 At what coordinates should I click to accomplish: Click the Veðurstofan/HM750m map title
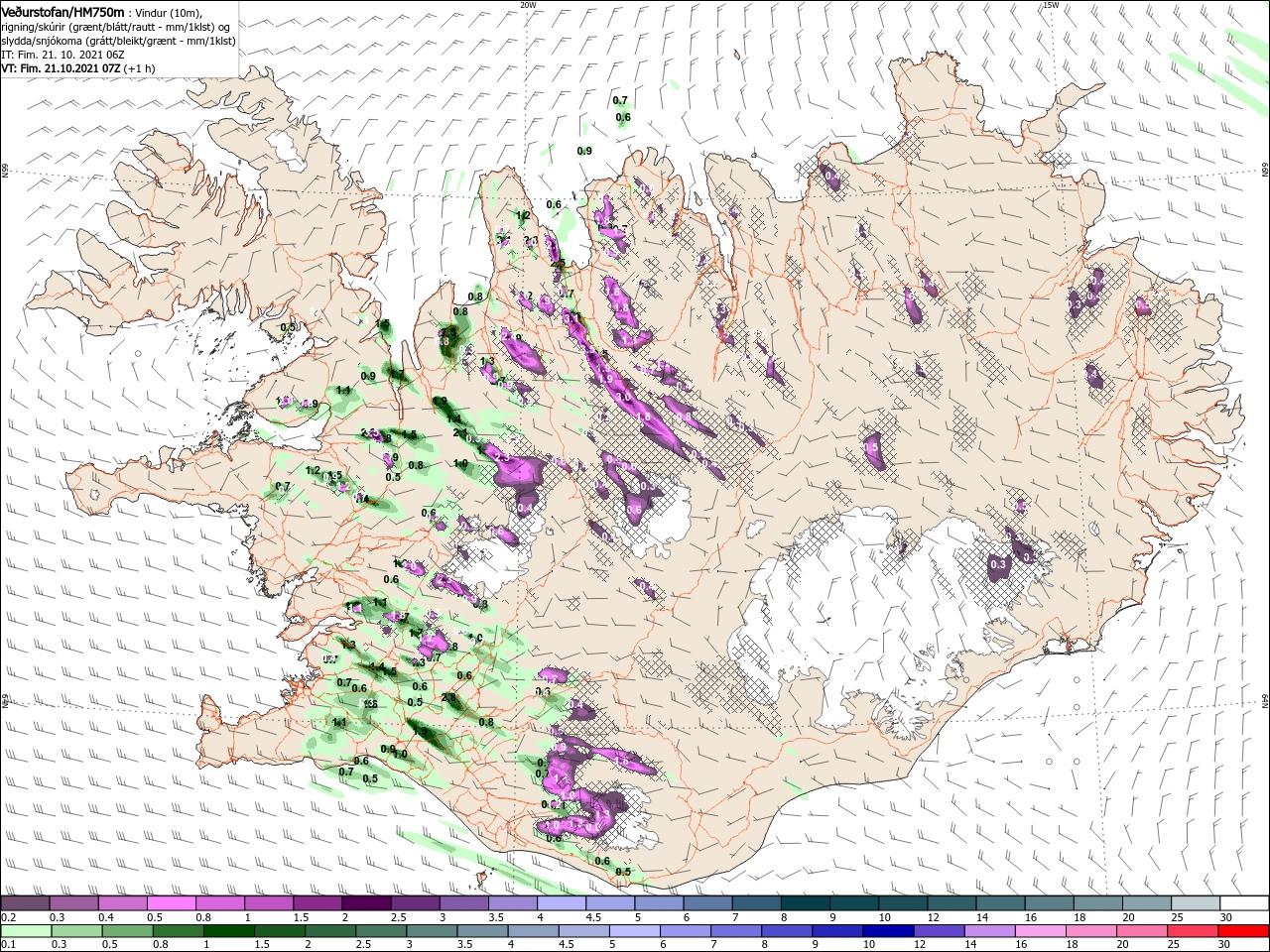(63, 12)
